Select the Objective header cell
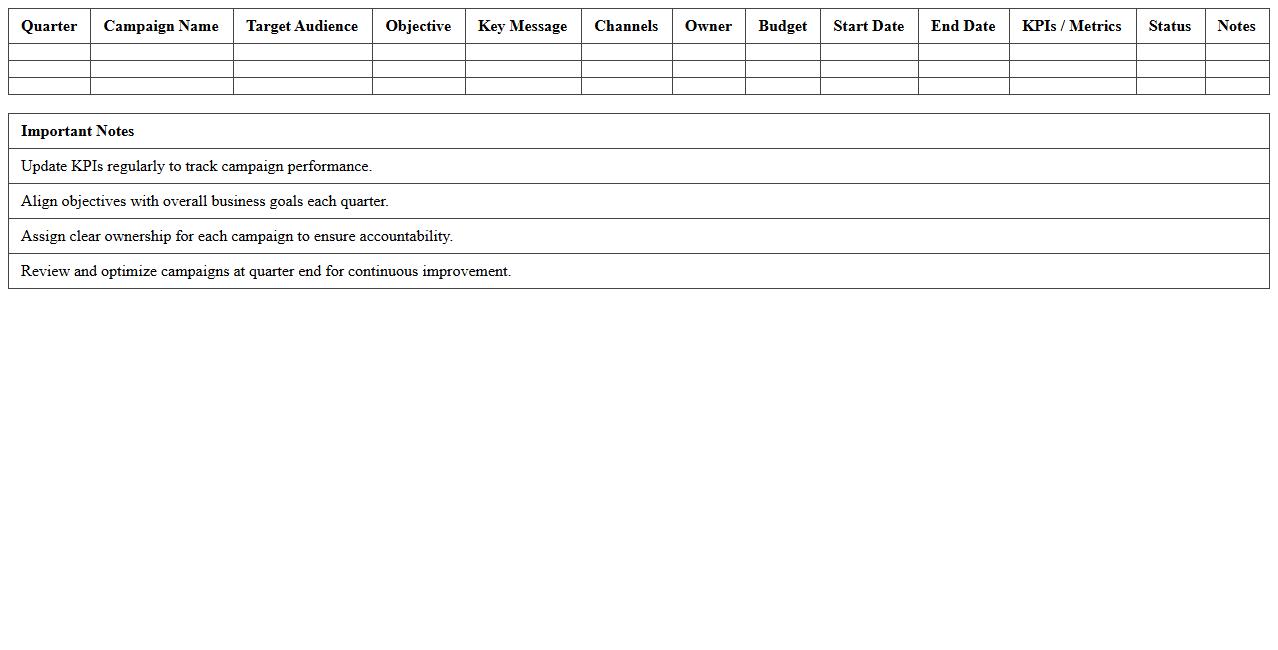This screenshot has height=650, width=1278. click(418, 26)
